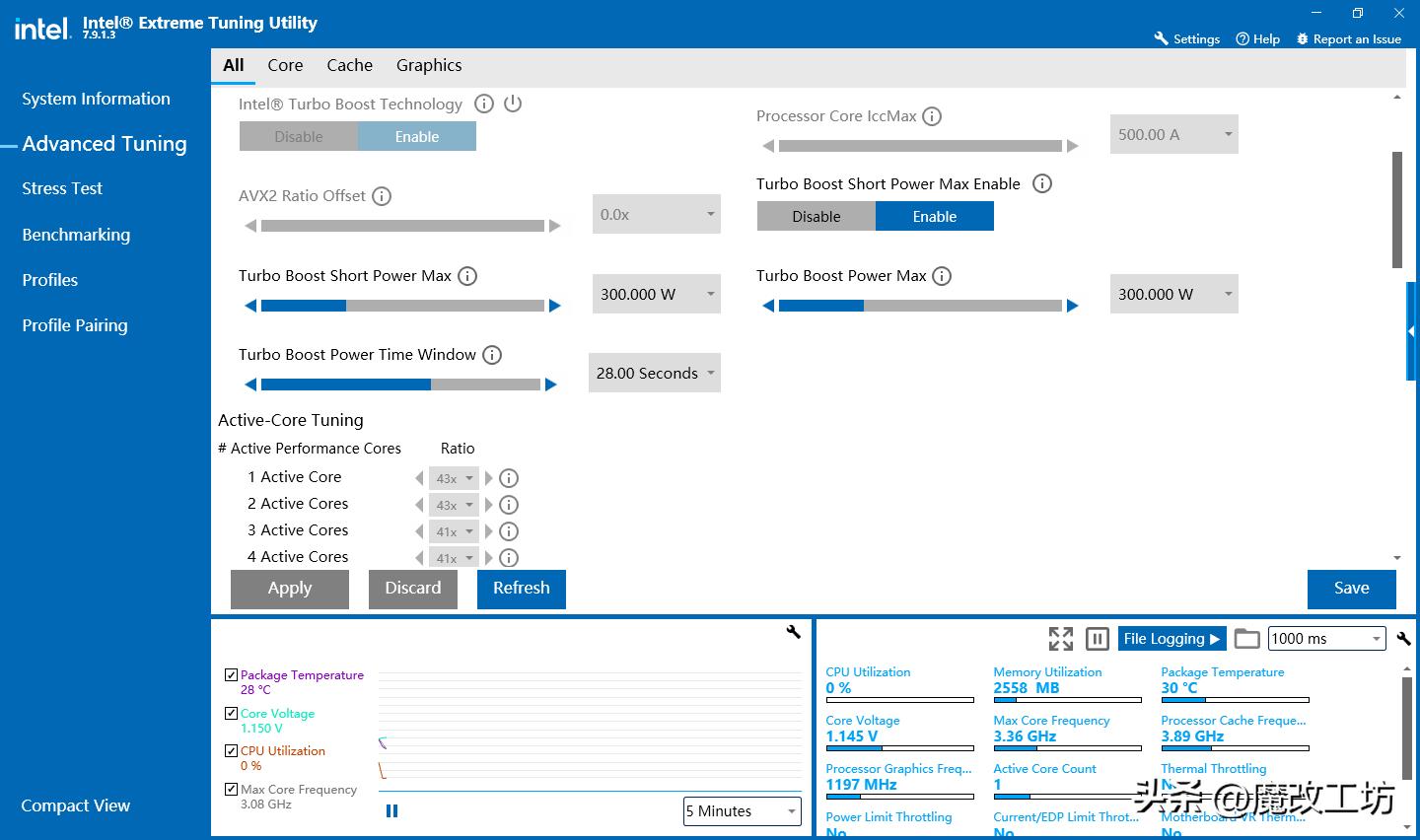Image resolution: width=1420 pixels, height=840 pixels.
Task: Disable Turbo Boost Short Power Max Enable
Action: coord(816,217)
